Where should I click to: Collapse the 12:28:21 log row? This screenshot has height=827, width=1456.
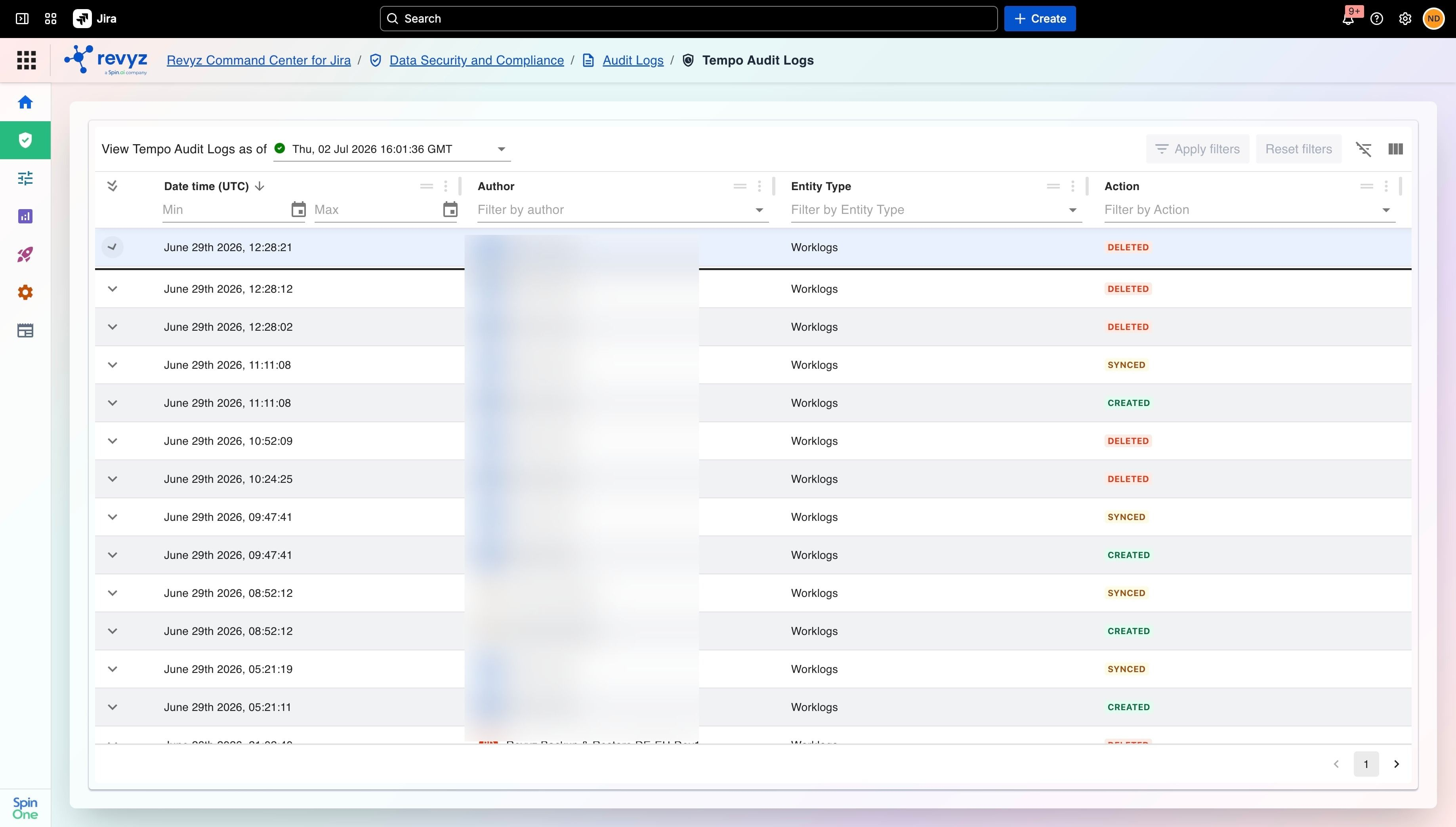coord(113,247)
